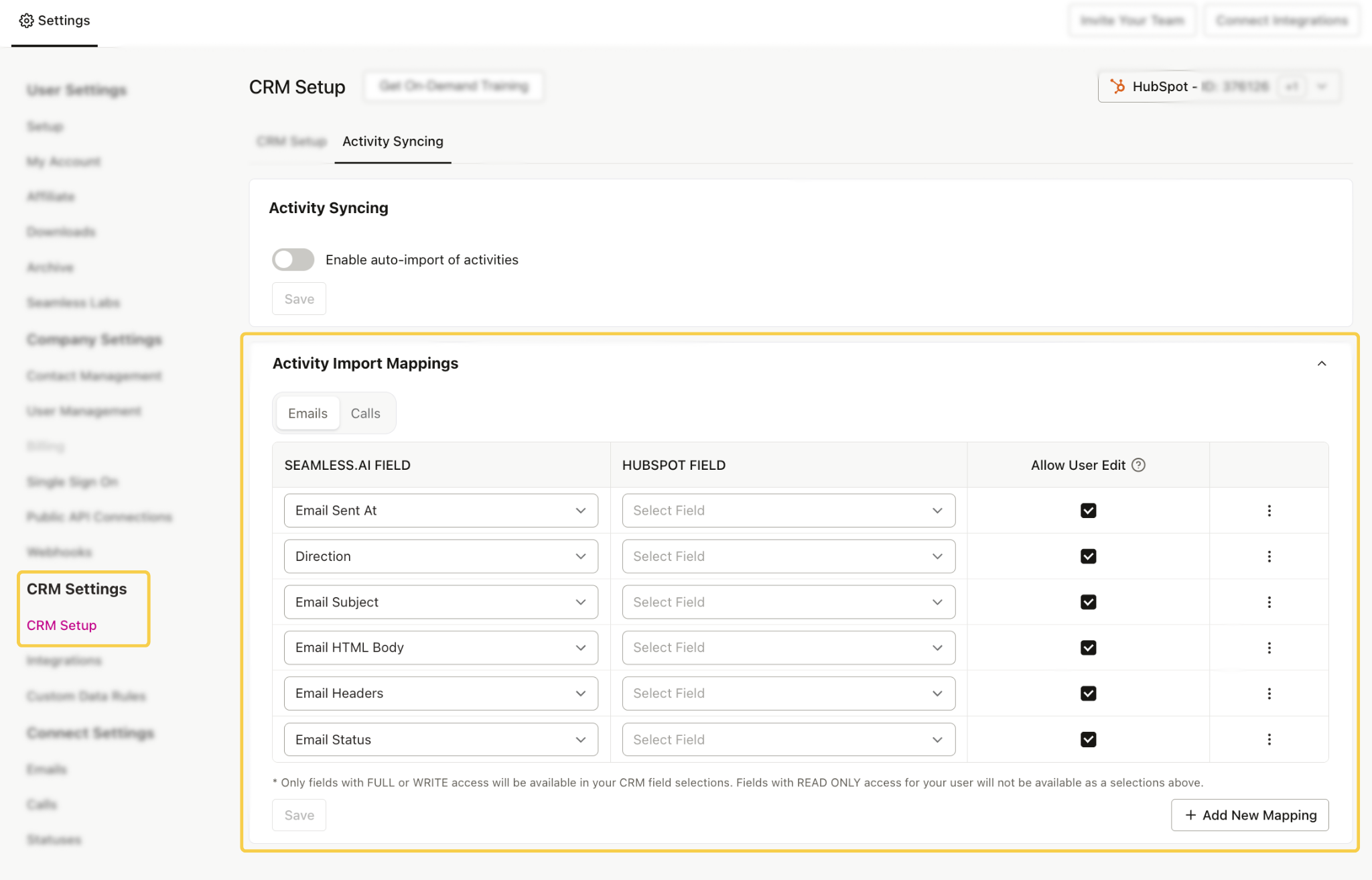Open Seamless Labs in the sidebar
Image resolution: width=1372 pixels, height=880 pixels.
point(73,303)
